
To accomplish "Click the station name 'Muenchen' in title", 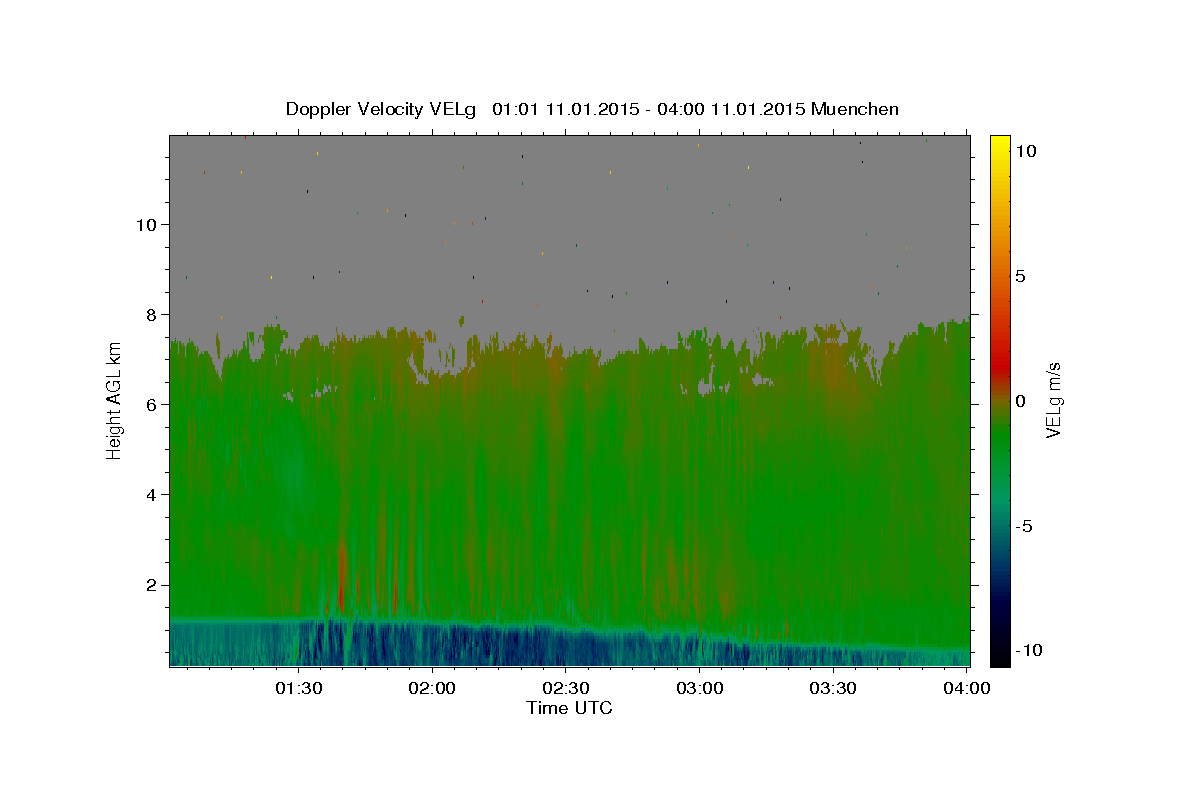I will (x=856, y=109).
